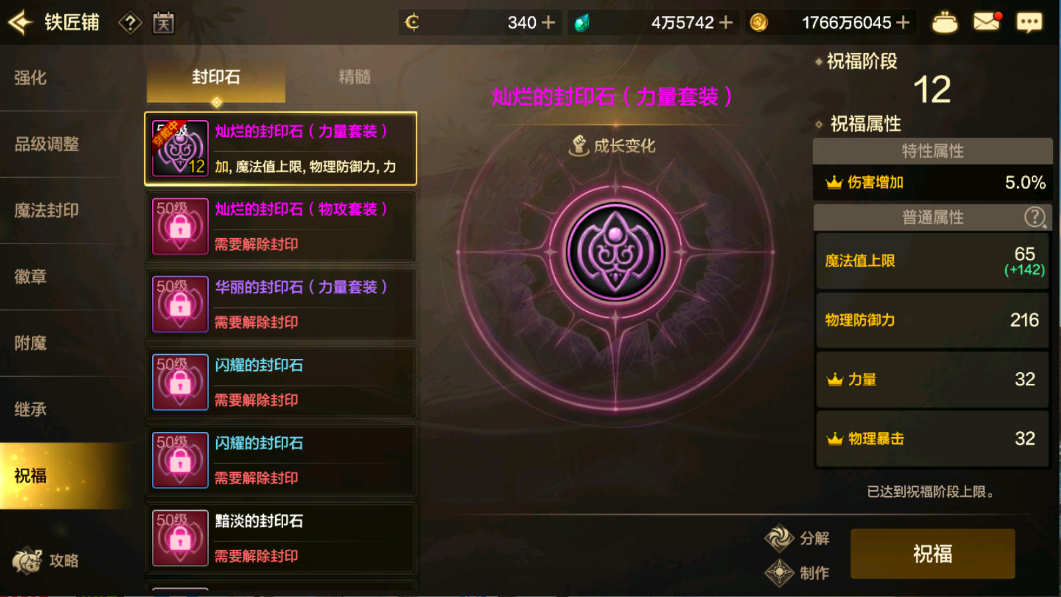
Task: Open 成长变化 growth change link
Action: point(612,146)
